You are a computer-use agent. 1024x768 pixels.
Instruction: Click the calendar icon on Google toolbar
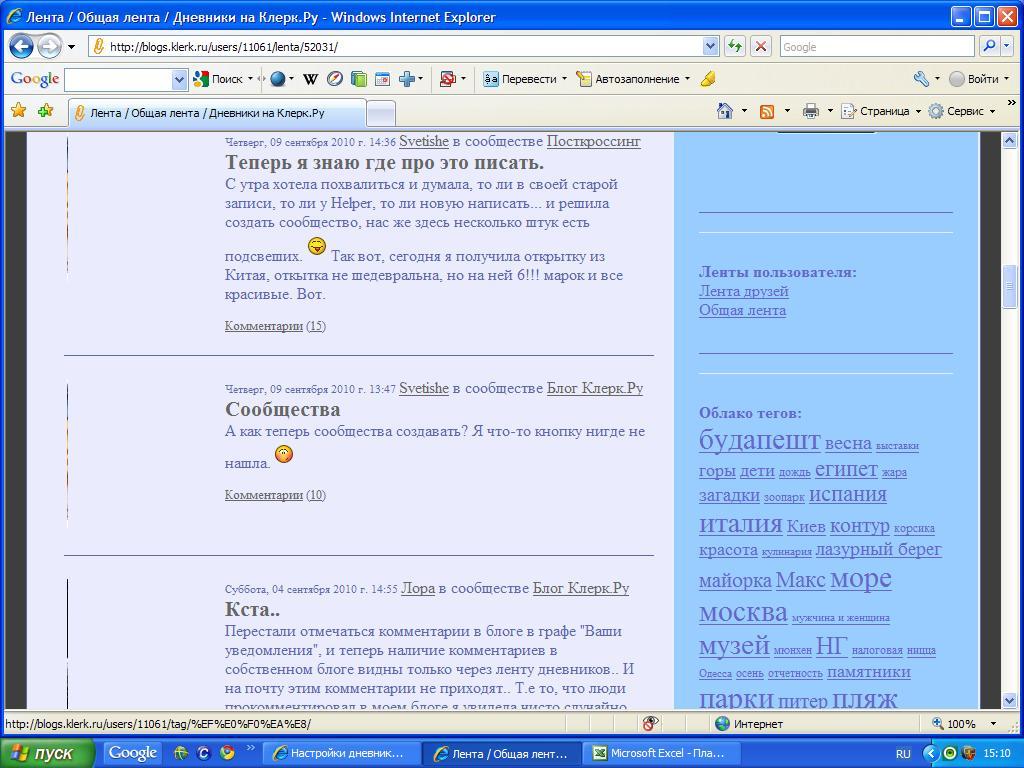[382, 79]
